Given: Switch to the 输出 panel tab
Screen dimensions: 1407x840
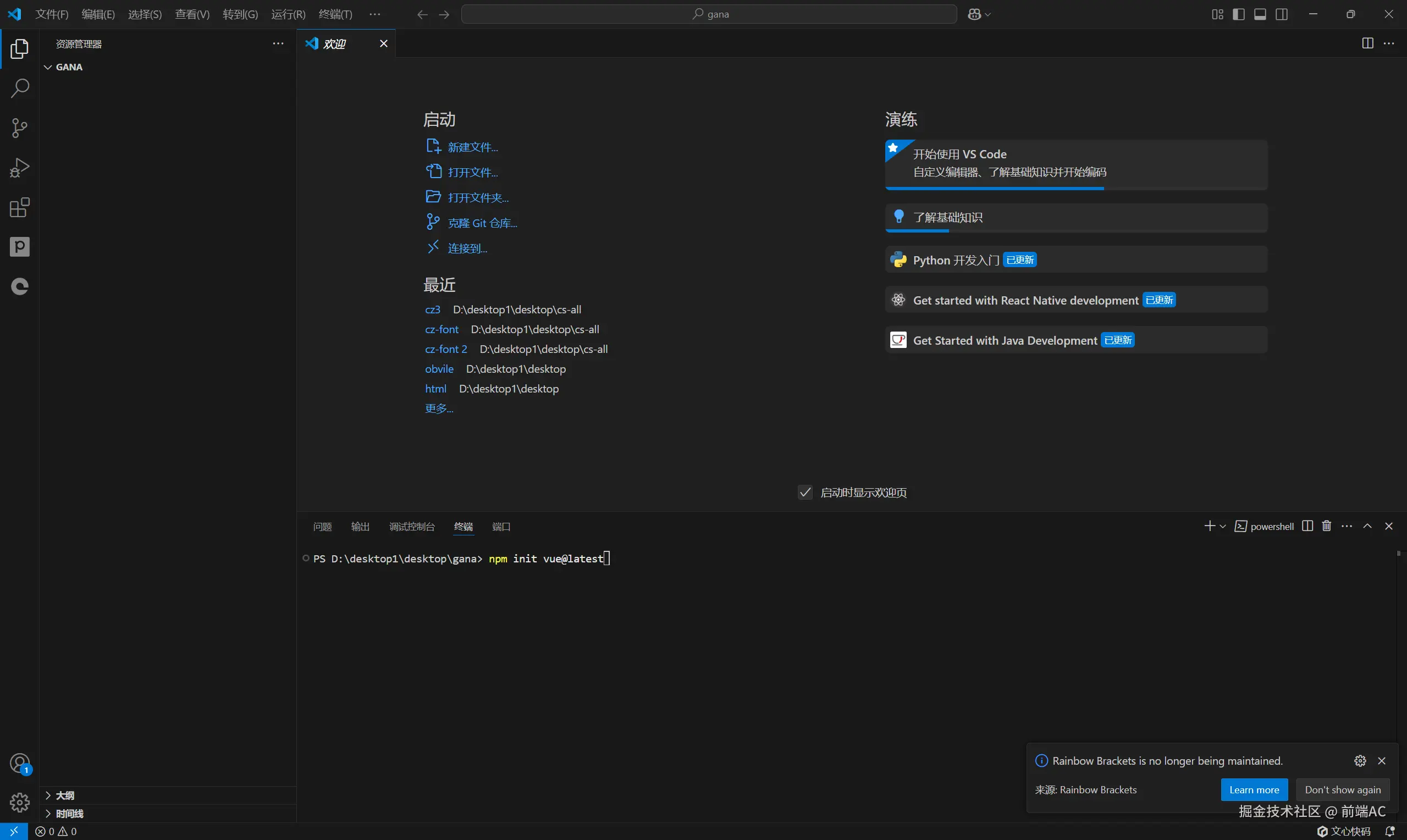Looking at the screenshot, I should point(360,527).
